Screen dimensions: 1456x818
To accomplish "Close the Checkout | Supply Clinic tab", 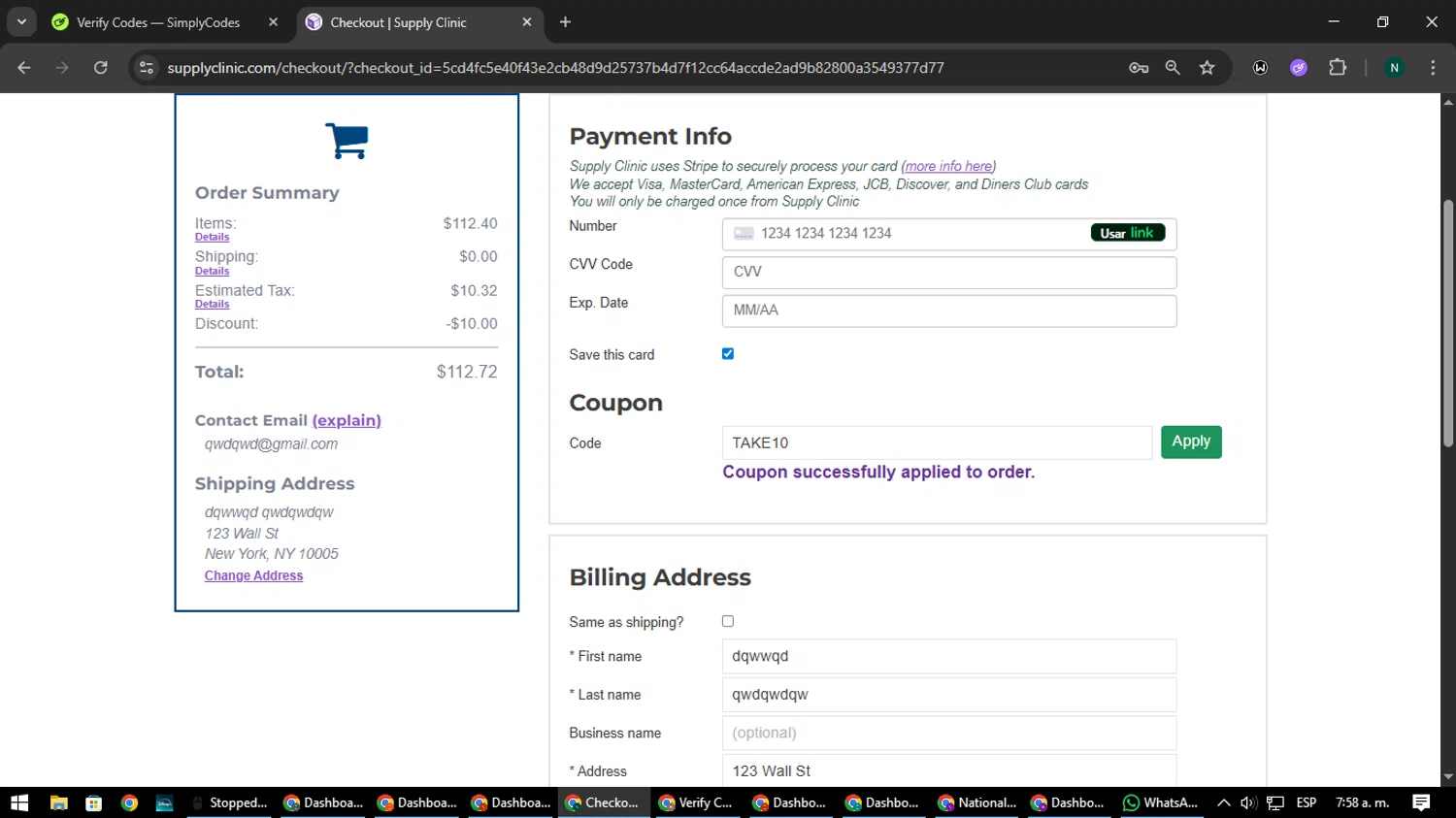I will pos(527,22).
